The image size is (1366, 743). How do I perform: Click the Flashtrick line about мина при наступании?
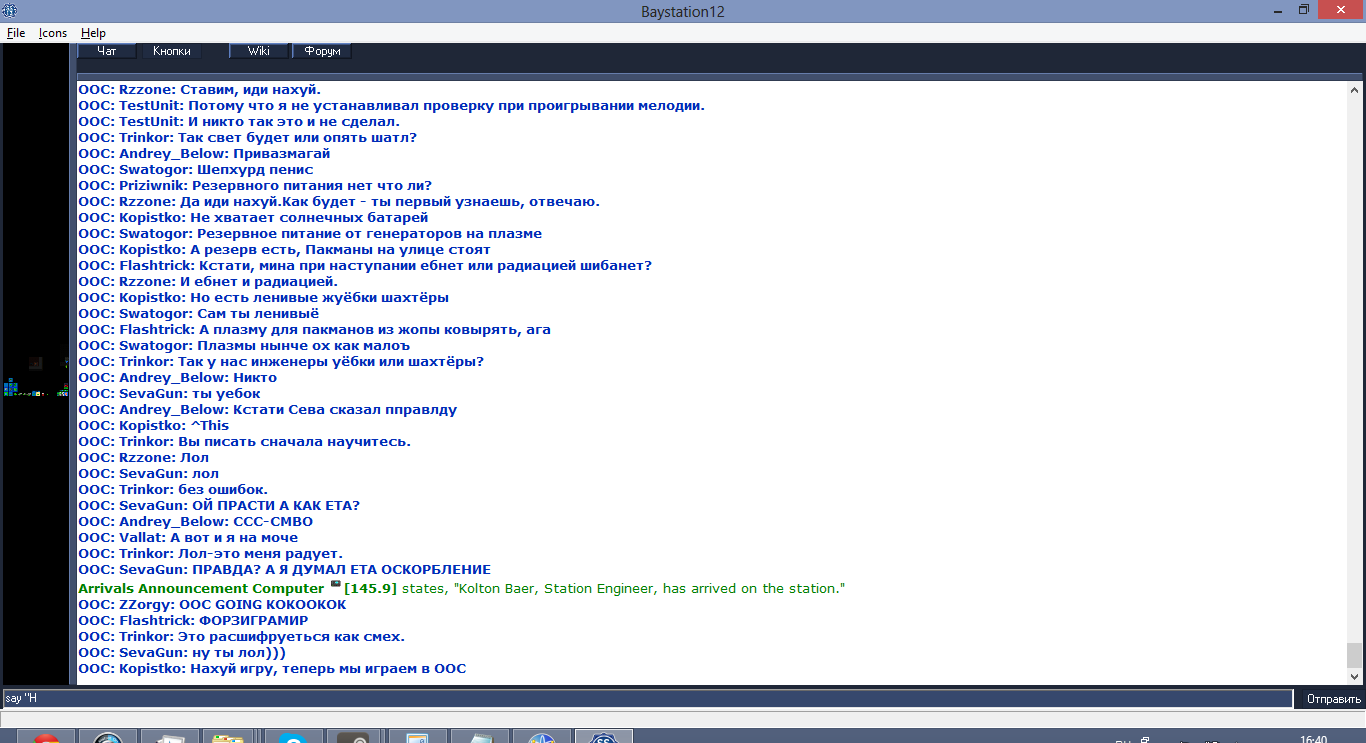365,266
